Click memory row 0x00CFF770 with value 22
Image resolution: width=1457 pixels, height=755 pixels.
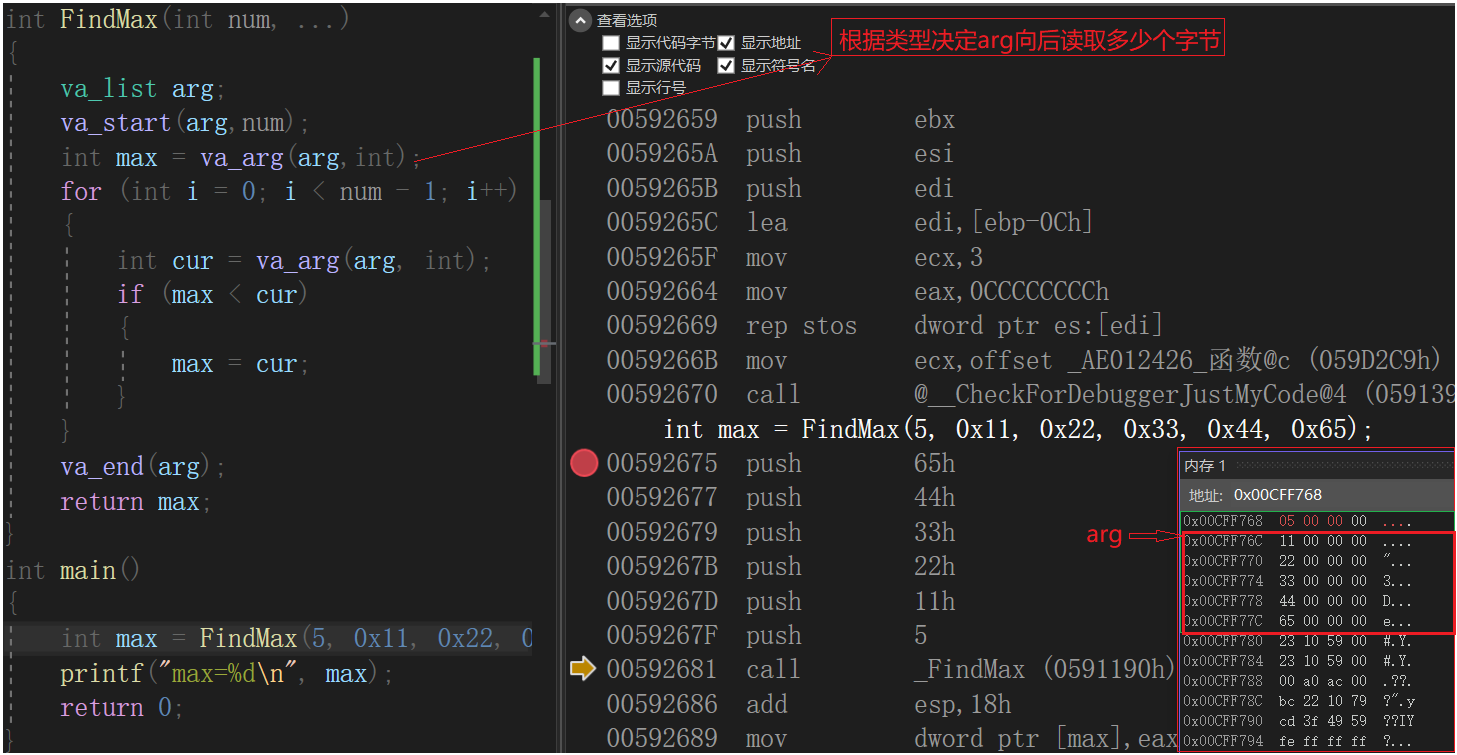[x=1297, y=561]
